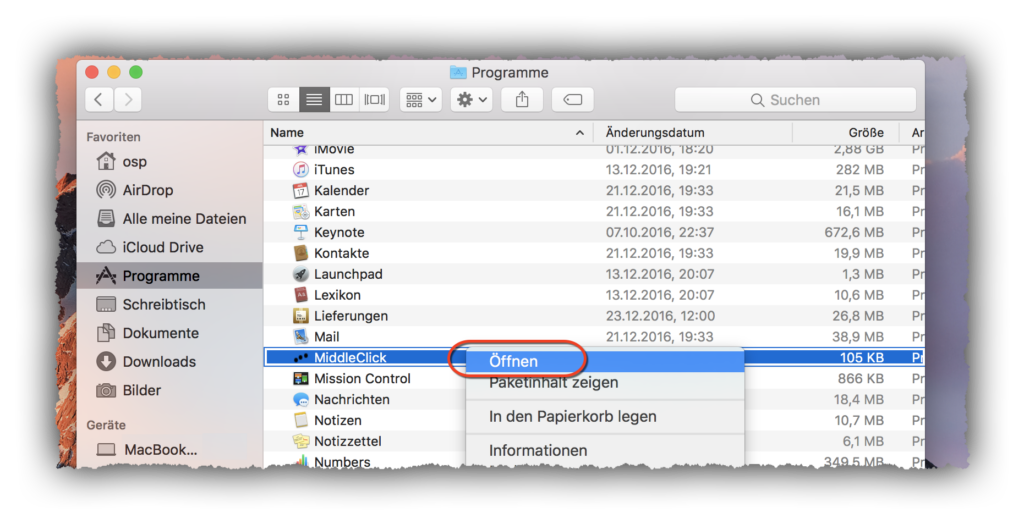Click the Favoriten sidebar section header
This screenshot has height=524, width=1024.
(x=113, y=137)
